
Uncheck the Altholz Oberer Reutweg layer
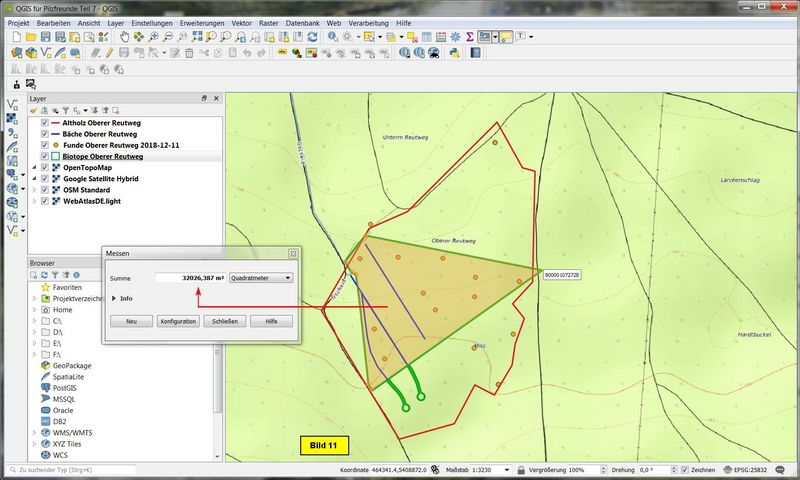(x=44, y=122)
